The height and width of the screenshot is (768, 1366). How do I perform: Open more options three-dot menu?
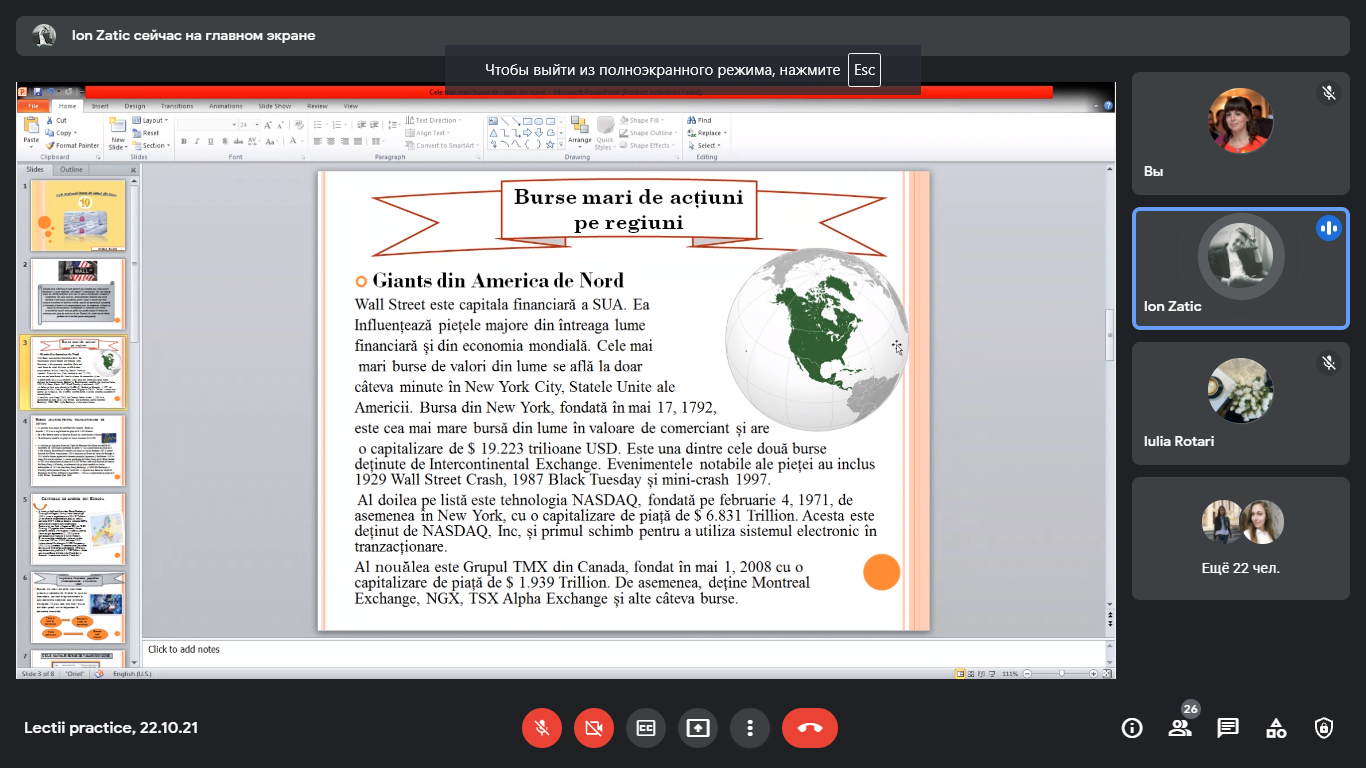click(750, 728)
